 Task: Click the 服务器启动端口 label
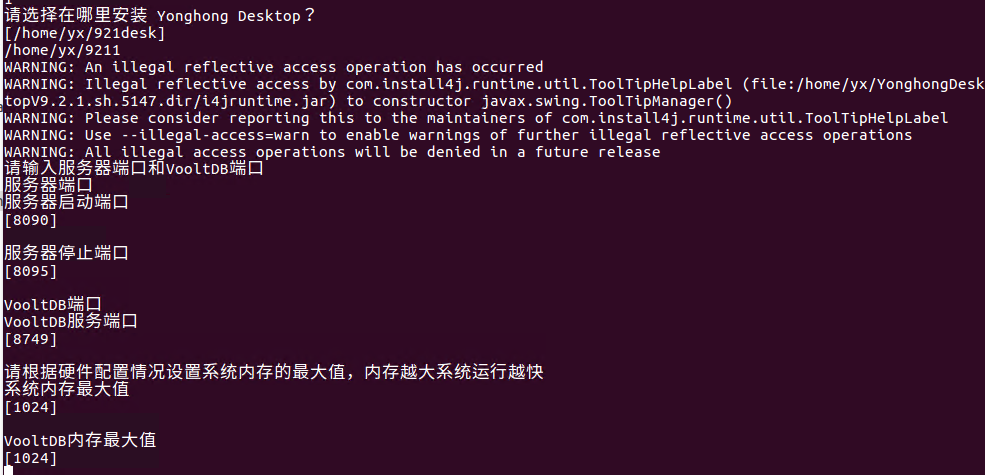[x=66, y=203]
